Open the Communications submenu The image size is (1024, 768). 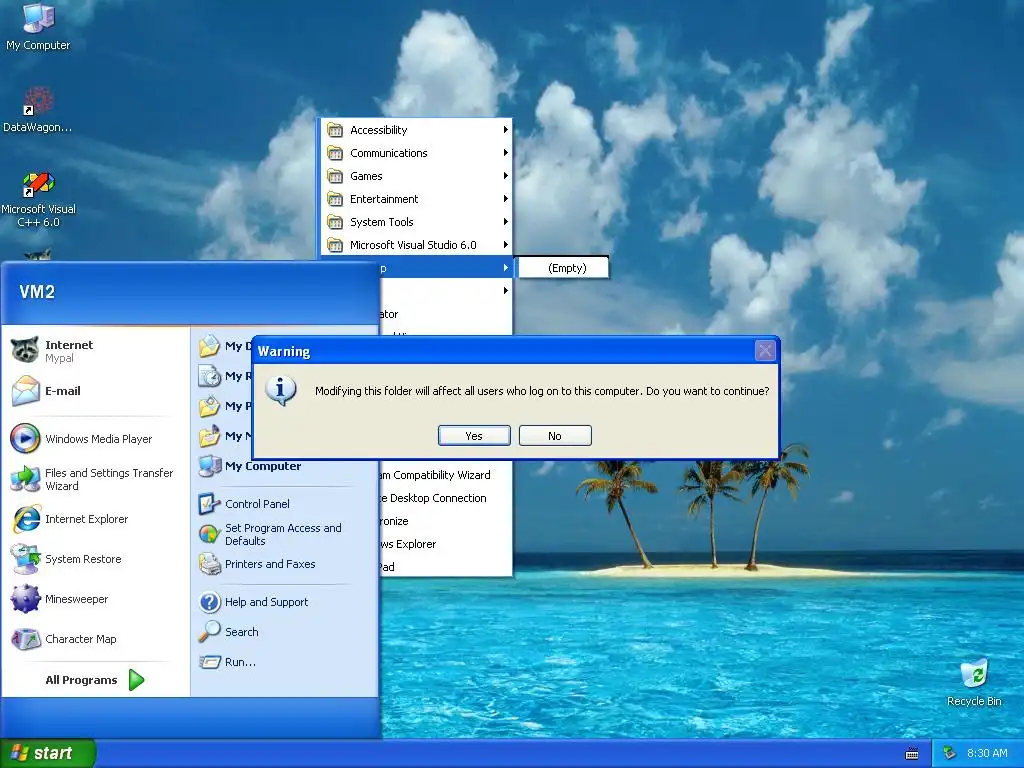[417, 153]
